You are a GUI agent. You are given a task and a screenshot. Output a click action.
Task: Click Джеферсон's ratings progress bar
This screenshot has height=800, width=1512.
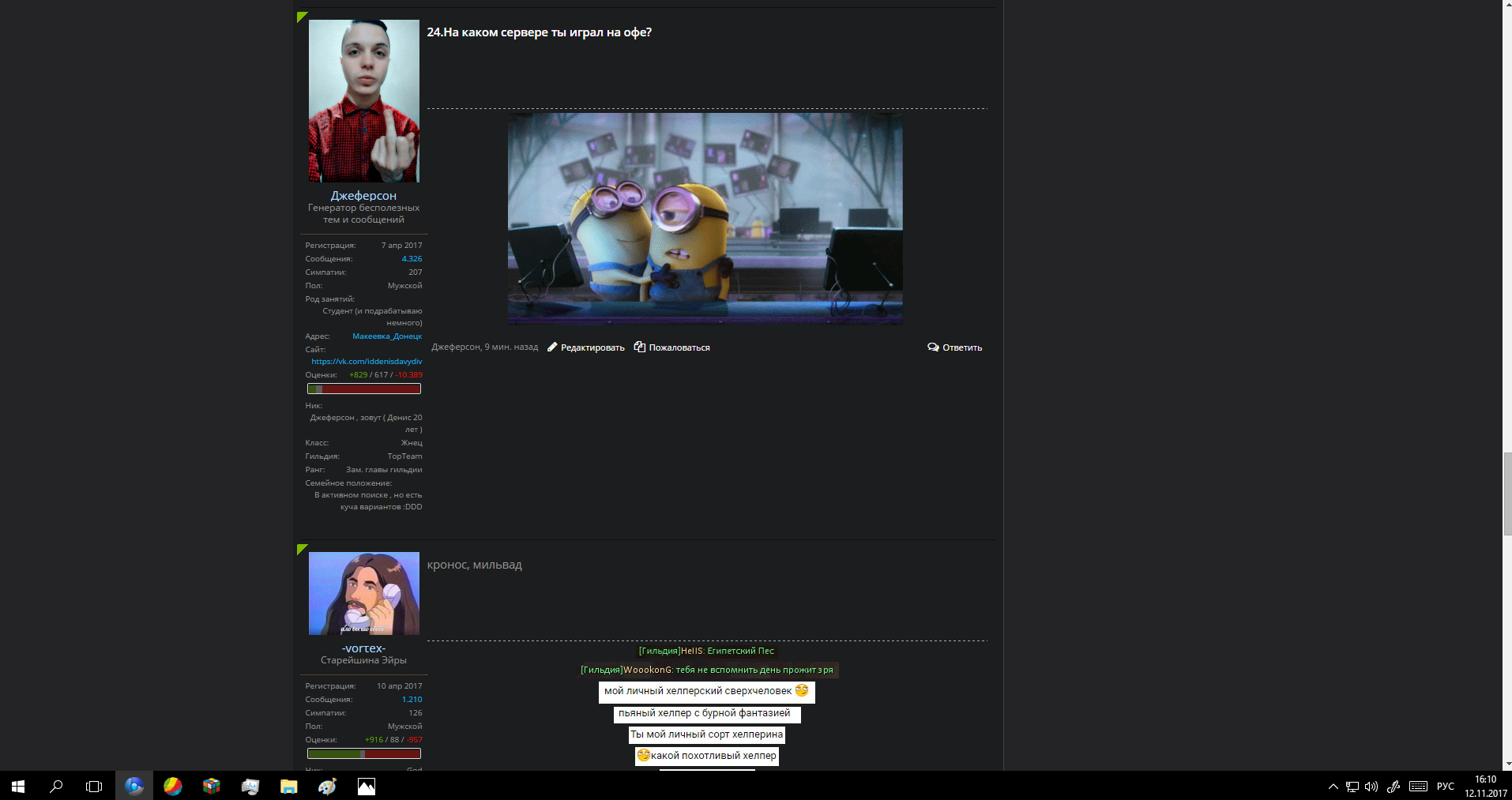pos(363,389)
